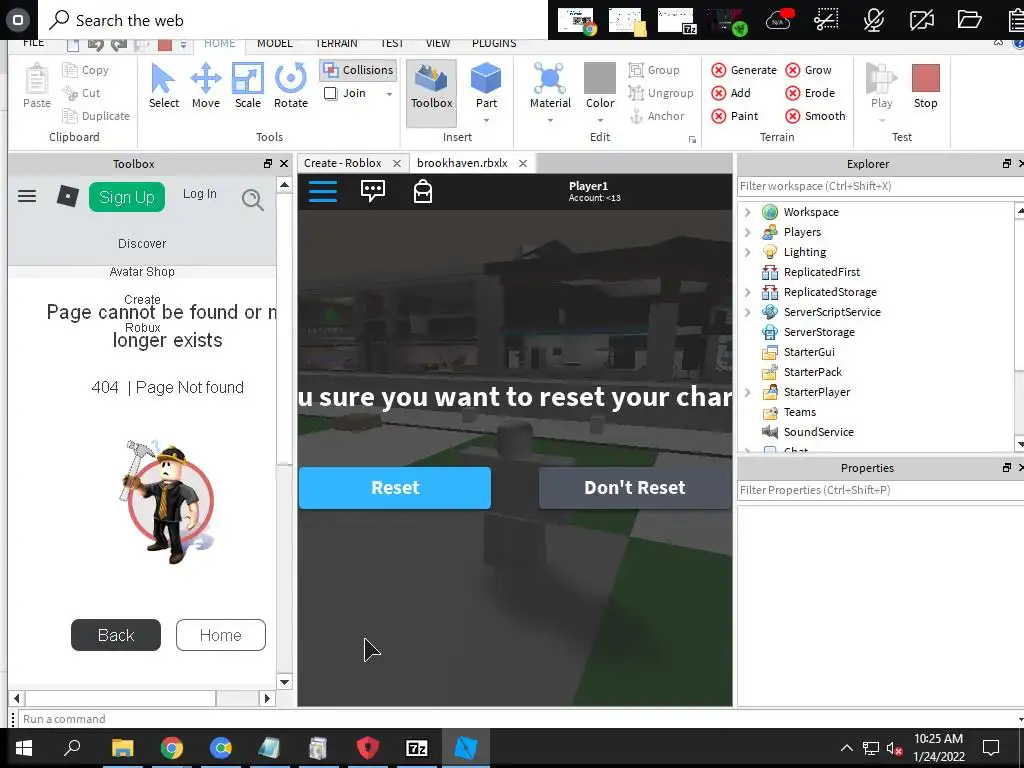Open the in-game hamburger menu

(323, 191)
